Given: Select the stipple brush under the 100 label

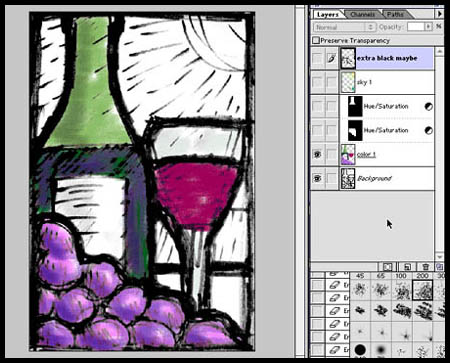Looking at the screenshot, I should point(402,290).
